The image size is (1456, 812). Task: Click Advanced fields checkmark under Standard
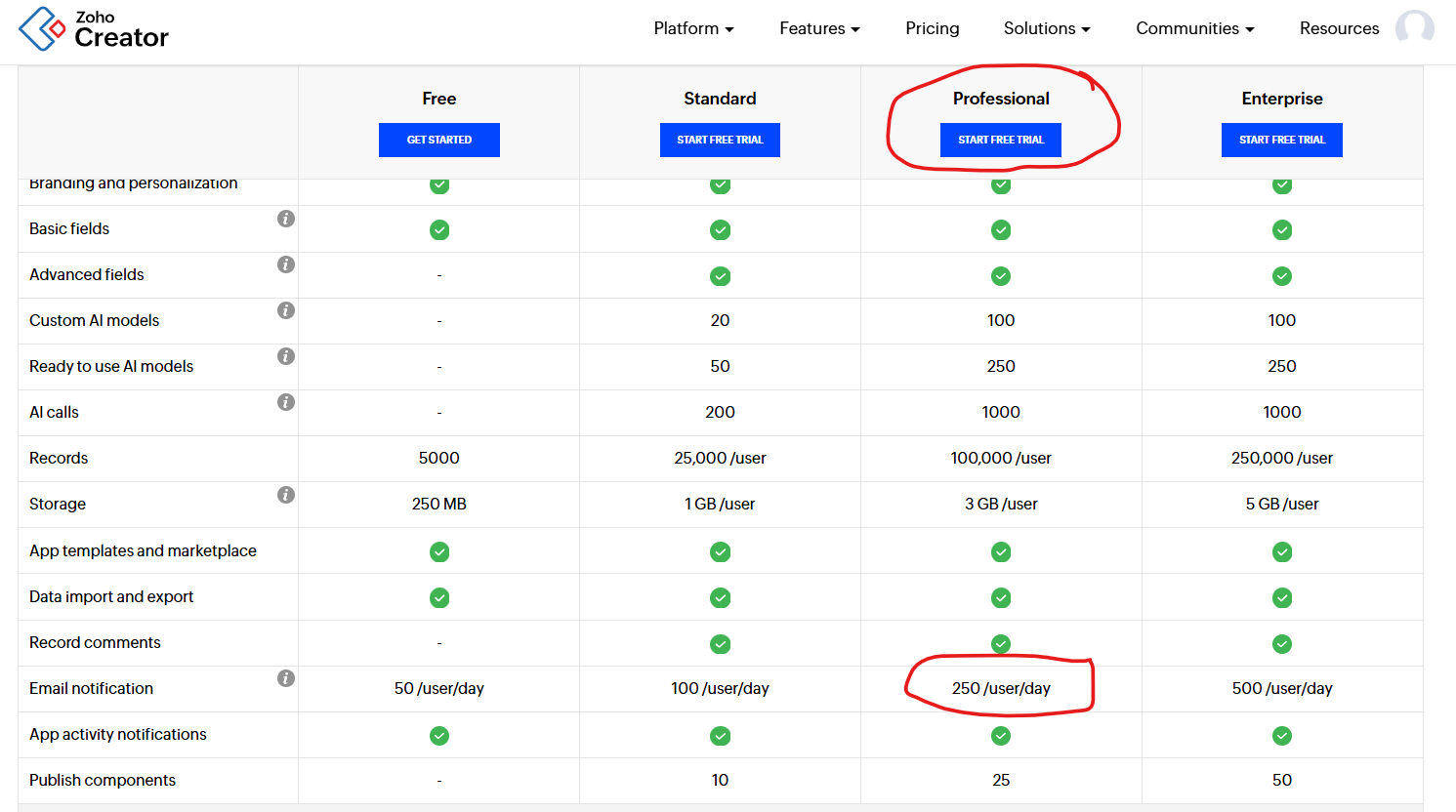click(x=720, y=276)
